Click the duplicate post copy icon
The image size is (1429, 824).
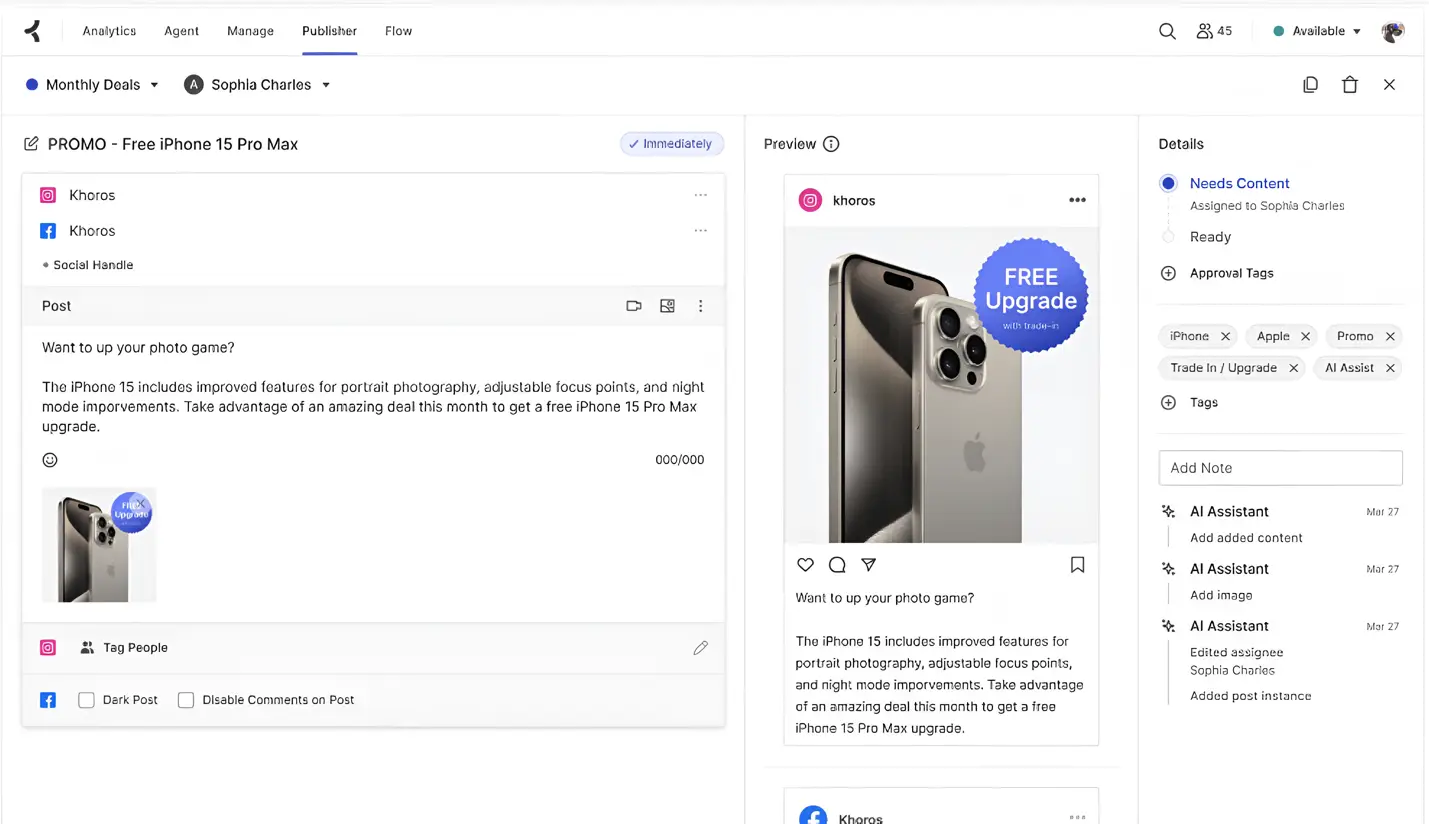click(1310, 85)
